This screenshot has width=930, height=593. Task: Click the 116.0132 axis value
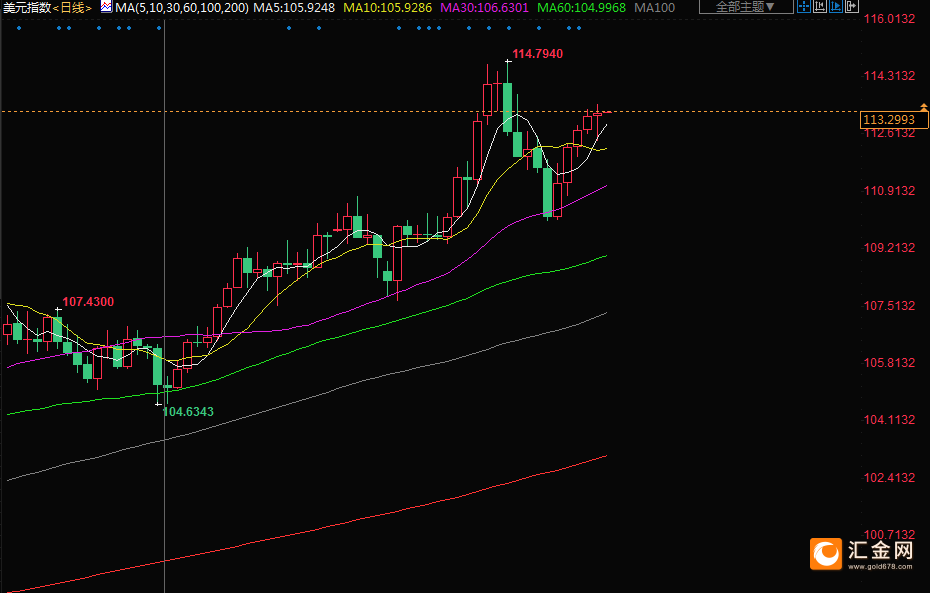tap(889, 18)
